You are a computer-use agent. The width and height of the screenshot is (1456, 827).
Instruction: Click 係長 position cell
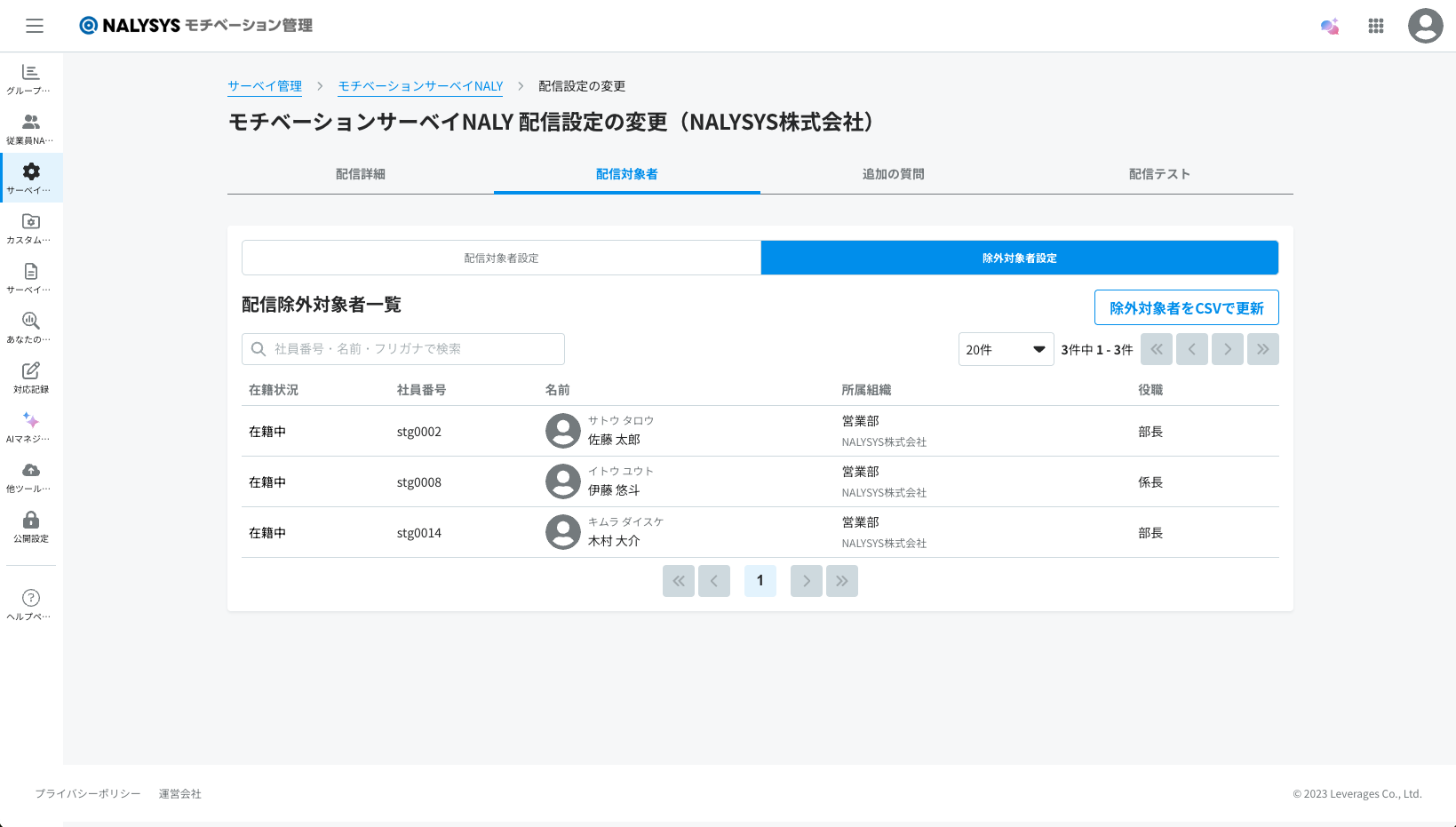click(x=1151, y=482)
